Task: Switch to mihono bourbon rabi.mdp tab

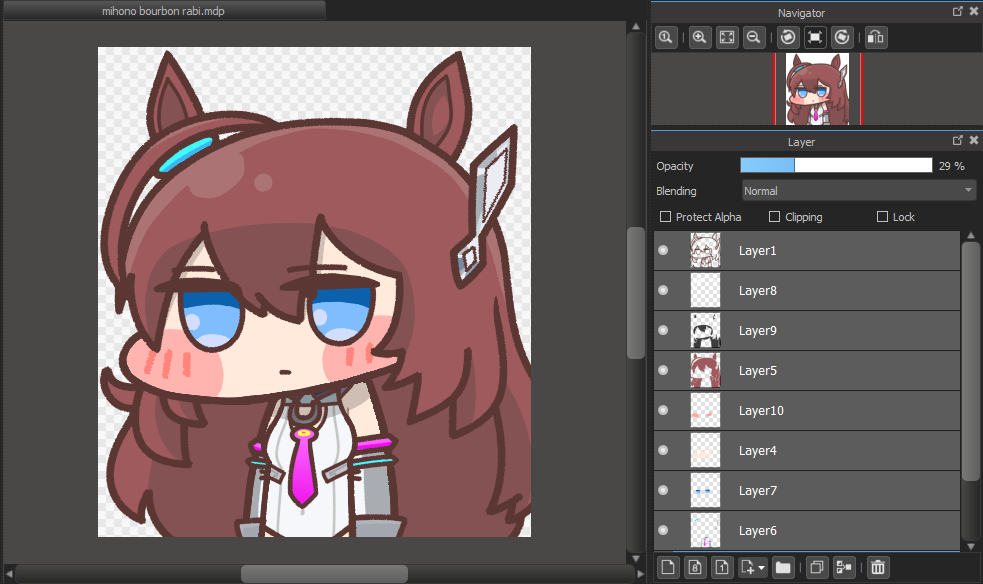Action: [163, 11]
